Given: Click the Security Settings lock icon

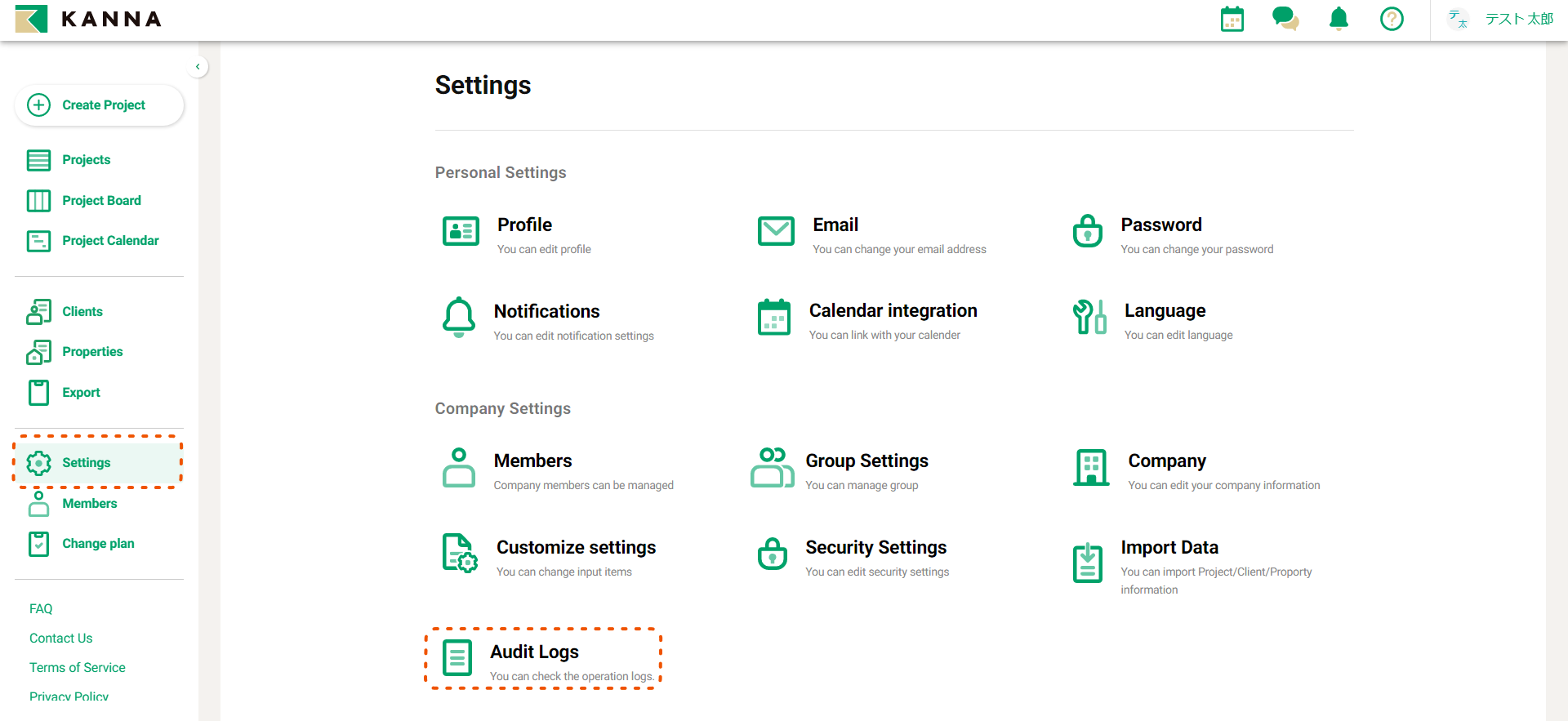Looking at the screenshot, I should (772, 554).
